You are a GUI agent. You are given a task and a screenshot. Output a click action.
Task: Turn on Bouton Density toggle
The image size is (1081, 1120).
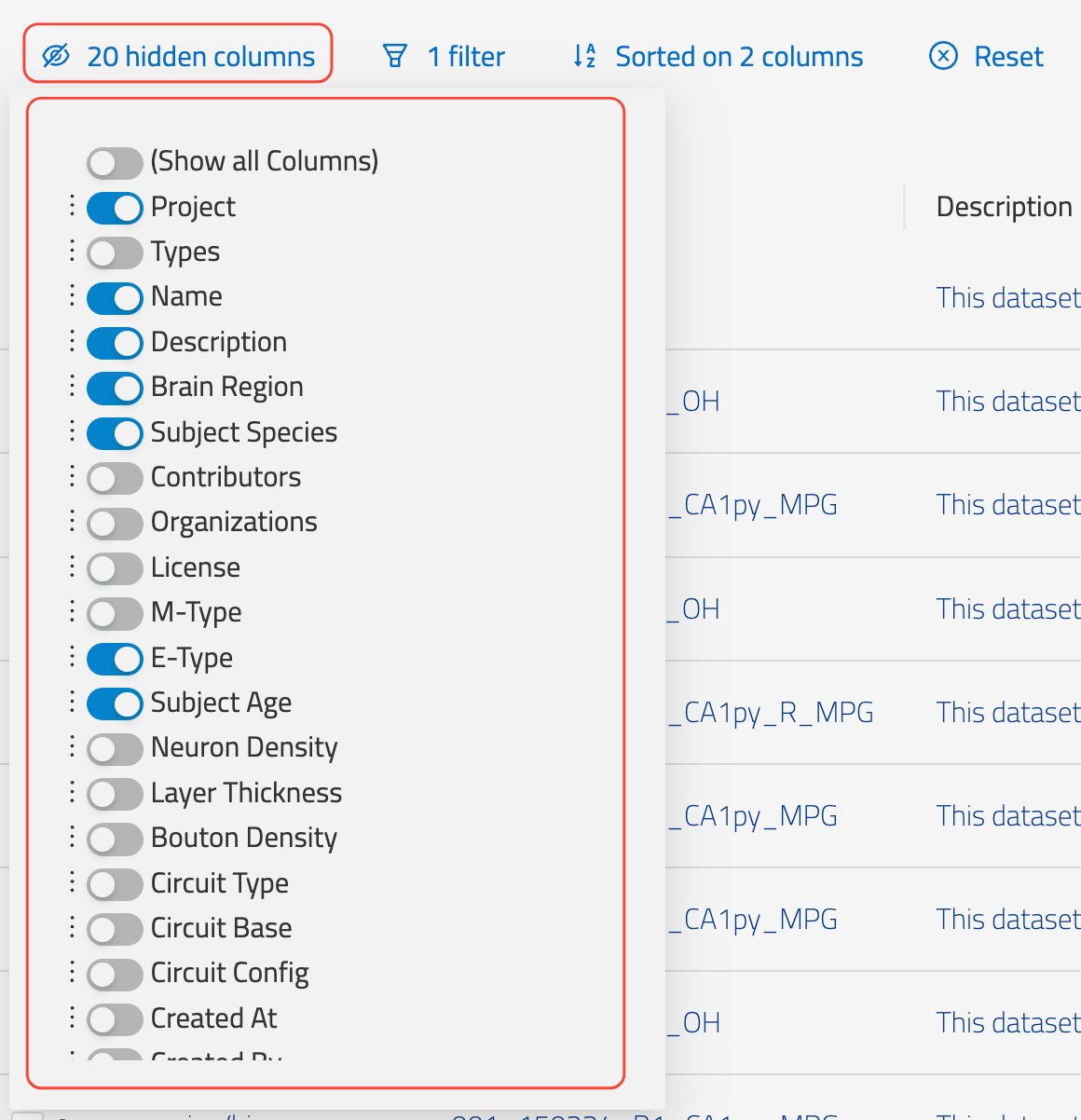tap(115, 839)
